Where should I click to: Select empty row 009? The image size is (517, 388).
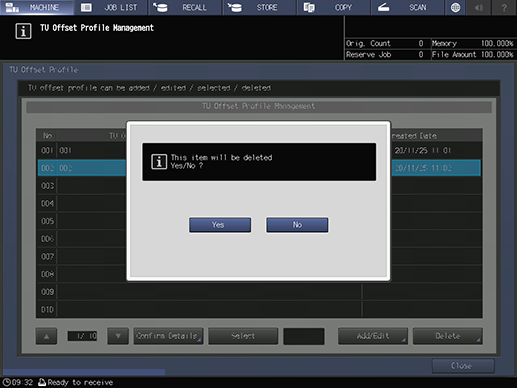pyautogui.click(x=259, y=292)
